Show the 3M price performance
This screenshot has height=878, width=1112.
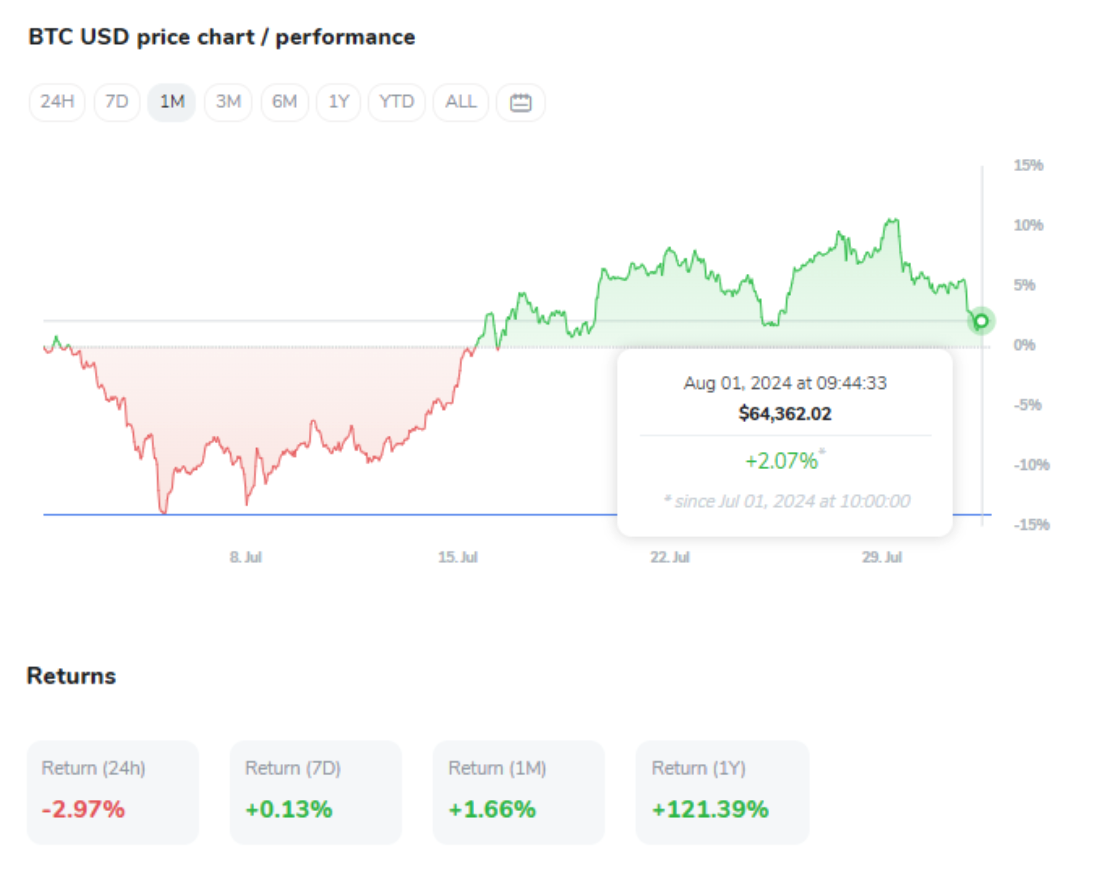click(229, 102)
